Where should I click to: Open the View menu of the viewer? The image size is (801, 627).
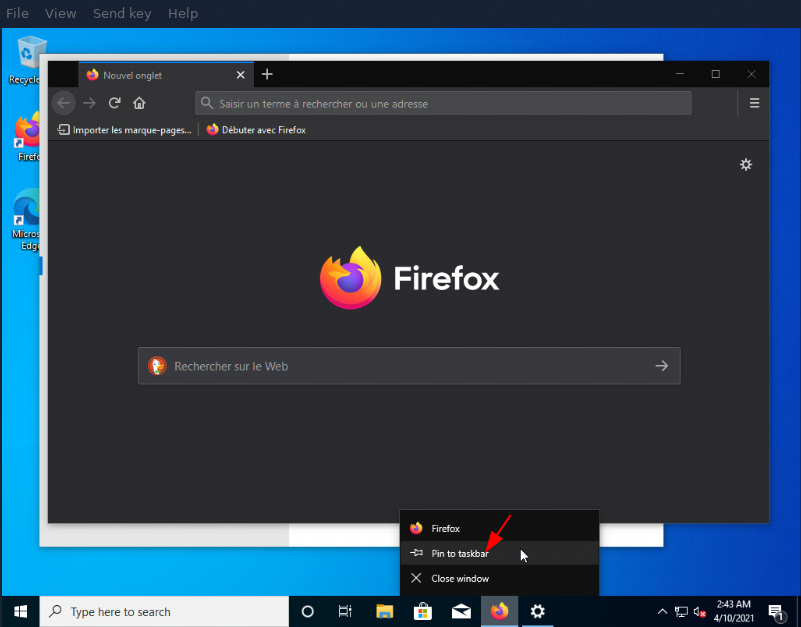tap(60, 13)
